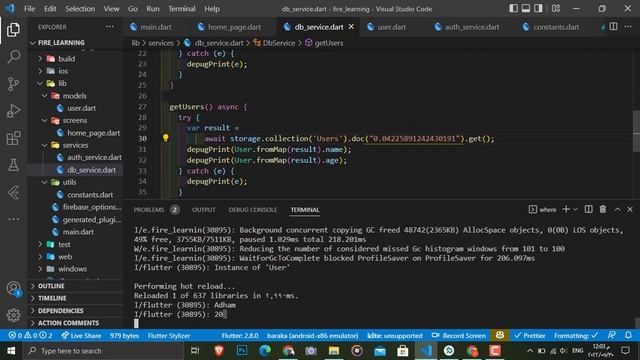
Task: Toggle Panel visibility in title bar
Action: [526, 8]
